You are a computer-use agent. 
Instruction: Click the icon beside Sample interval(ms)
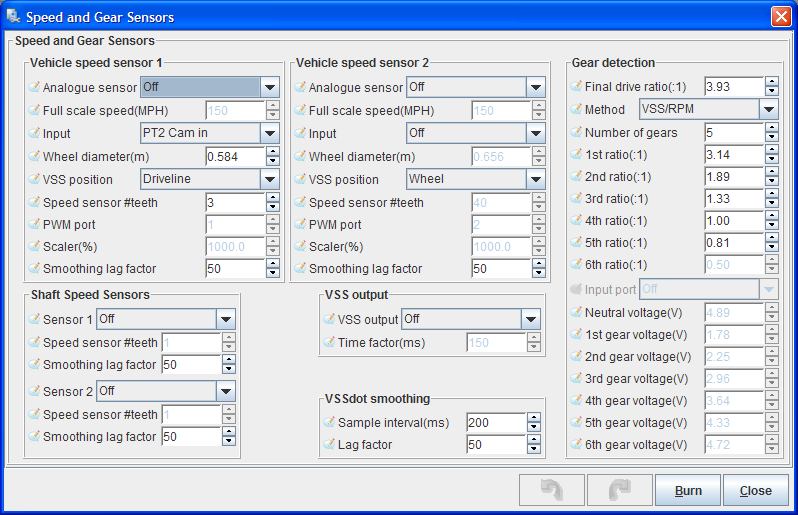tap(329, 423)
